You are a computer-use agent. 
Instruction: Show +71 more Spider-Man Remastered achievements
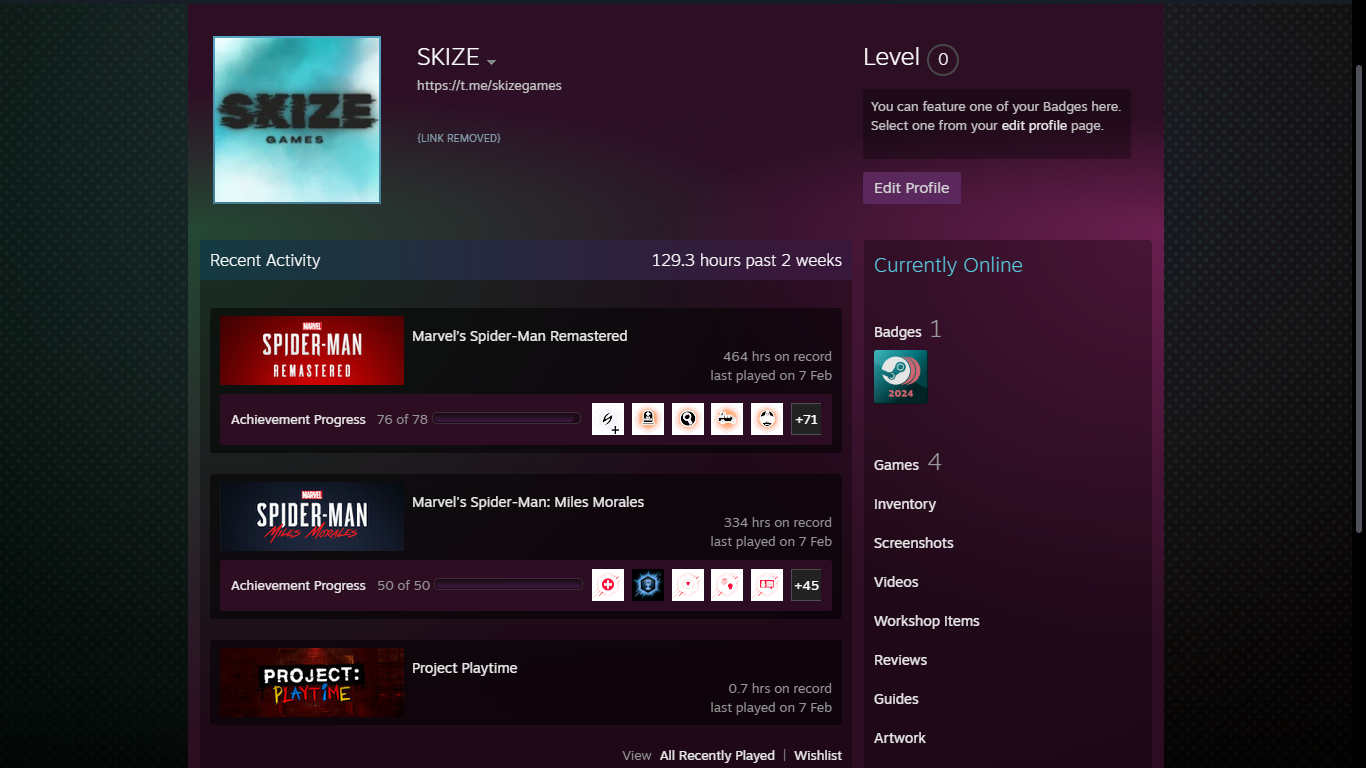pos(806,419)
